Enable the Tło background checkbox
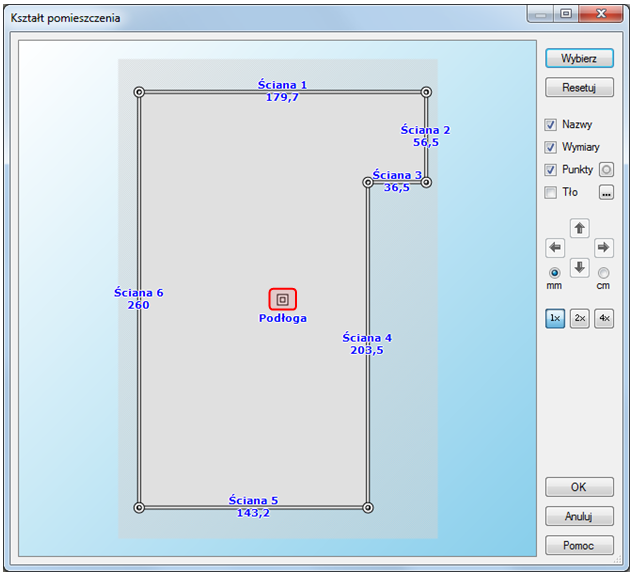The width and height of the screenshot is (634, 577). pos(551,192)
